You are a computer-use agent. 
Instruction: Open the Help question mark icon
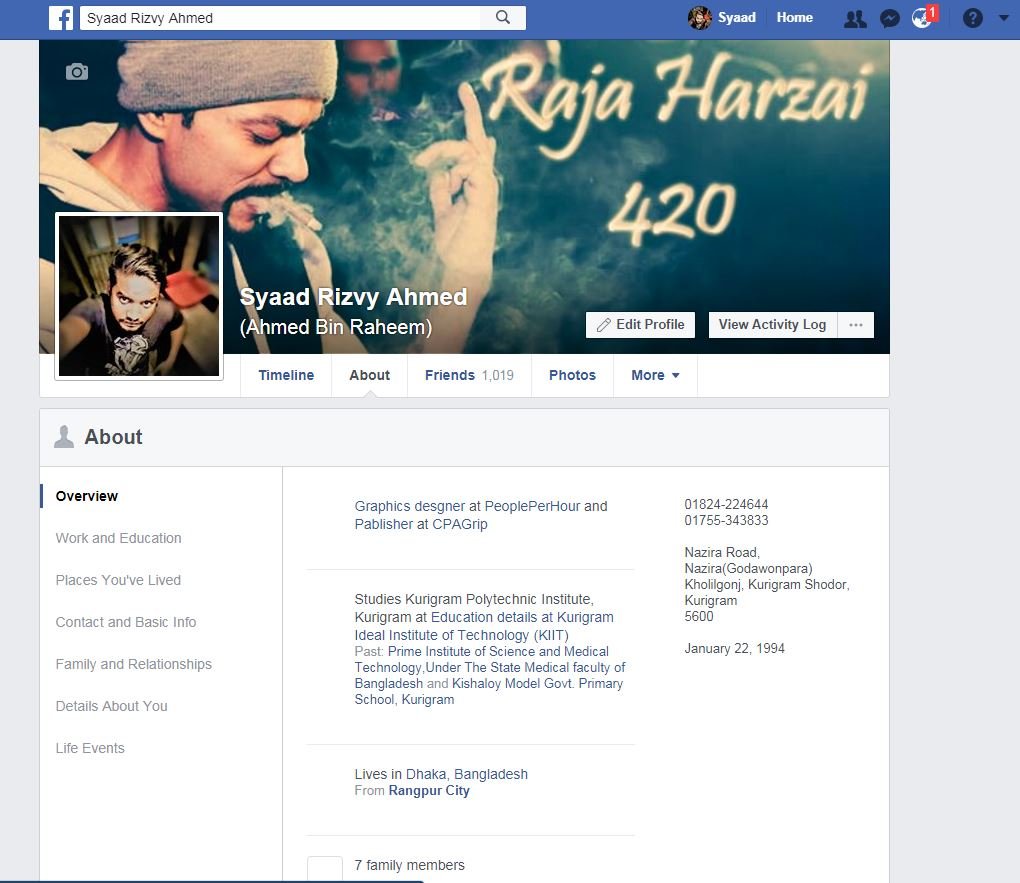[x=972, y=17]
